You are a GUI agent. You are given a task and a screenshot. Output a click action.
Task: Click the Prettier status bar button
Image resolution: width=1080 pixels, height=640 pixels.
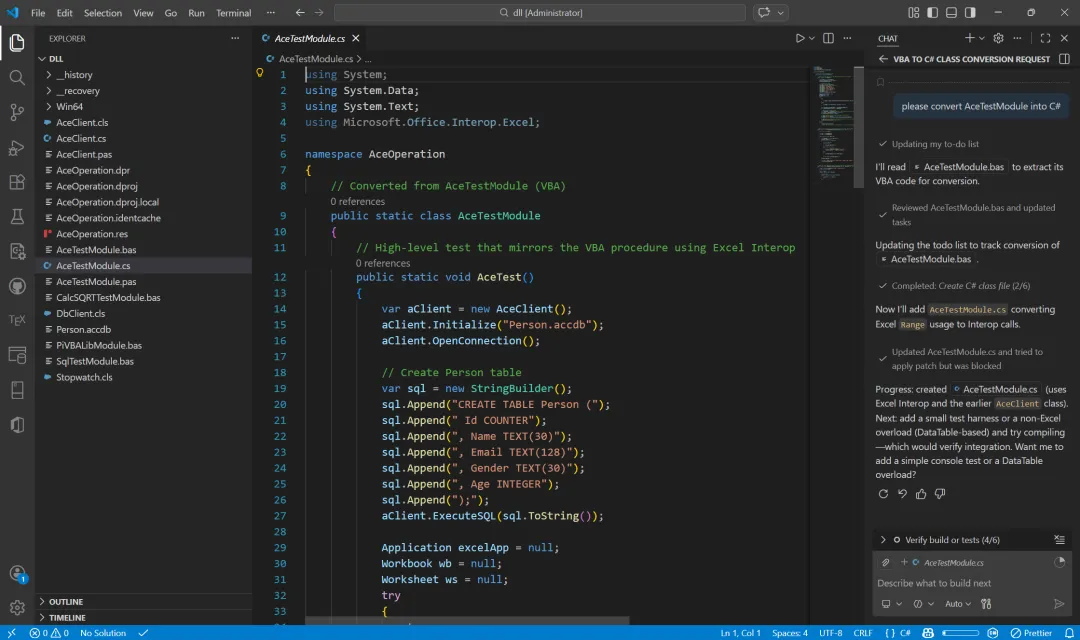point(1031,633)
